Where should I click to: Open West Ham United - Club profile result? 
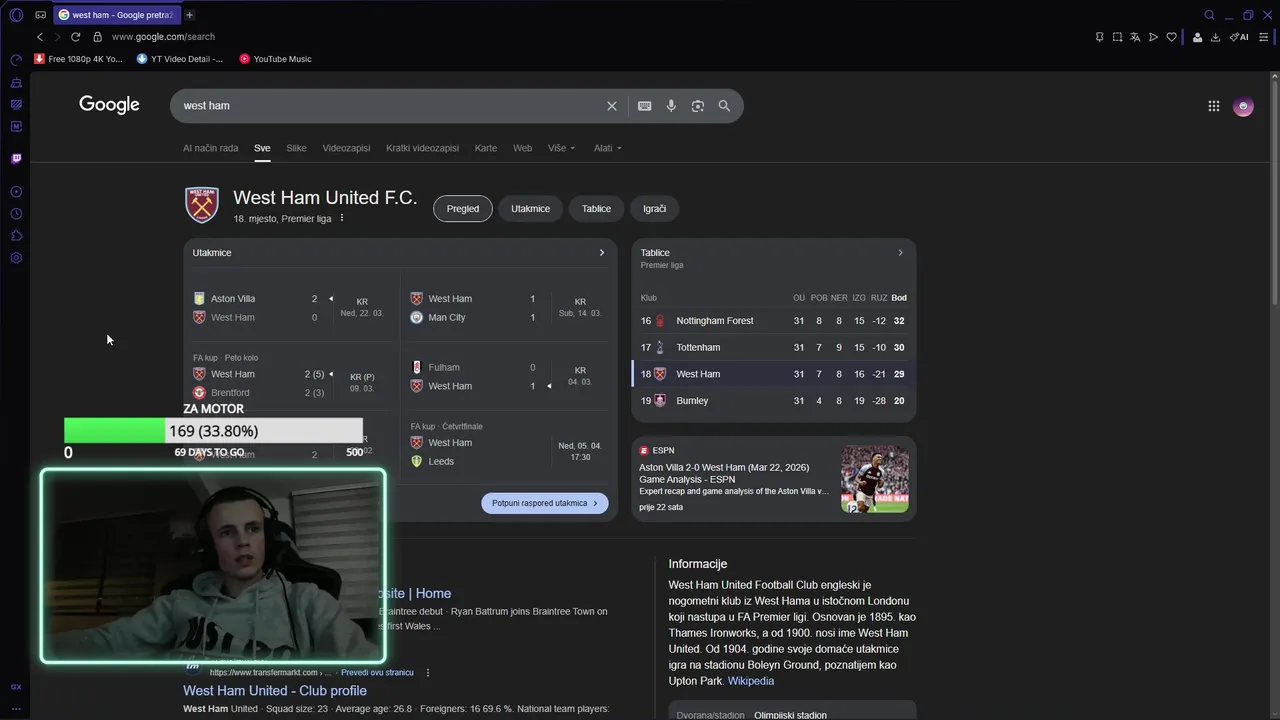275,691
